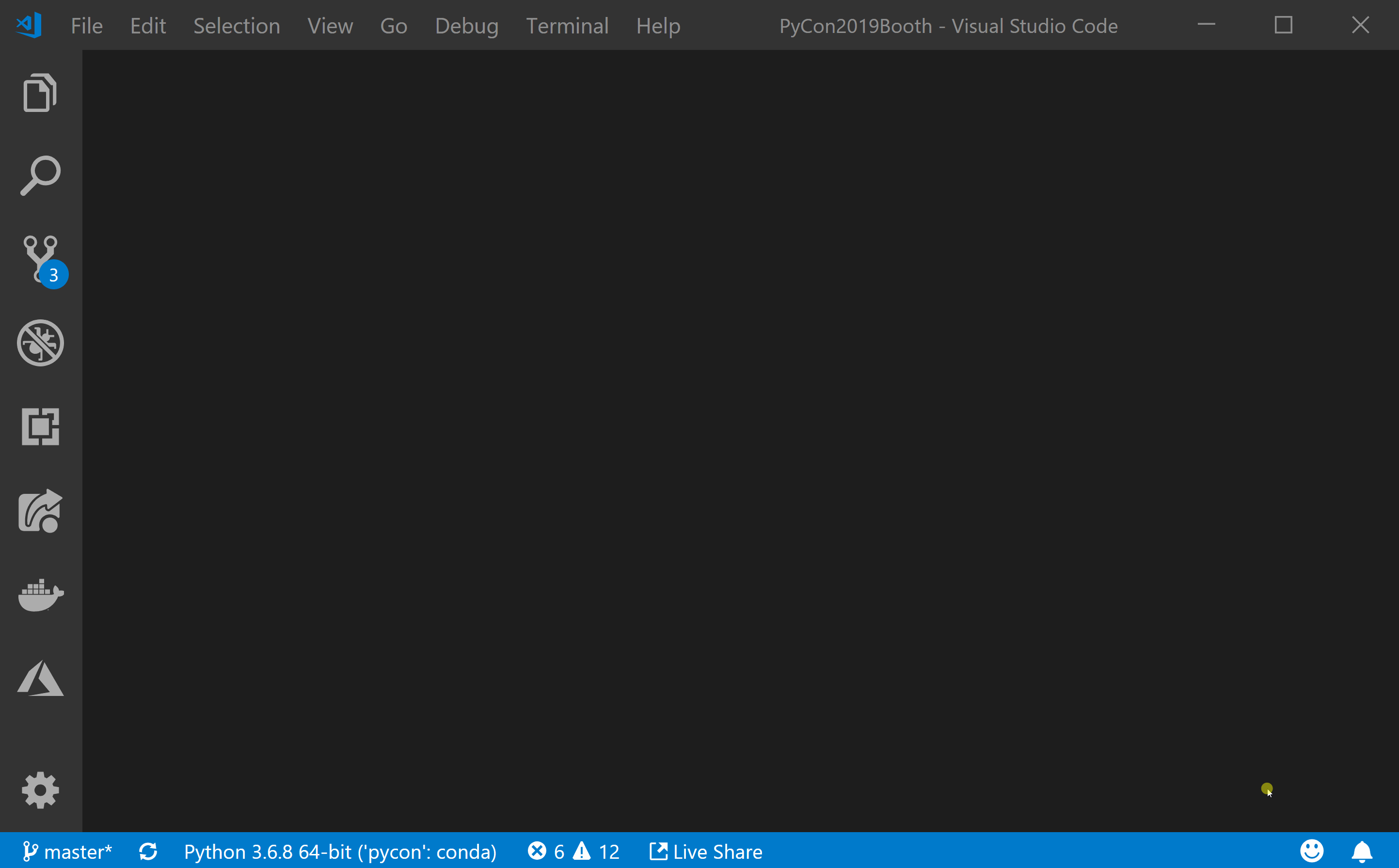Screen dimensions: 1399x868
Task: Open the Manage settings gear
Action: (x=40, y=790)
